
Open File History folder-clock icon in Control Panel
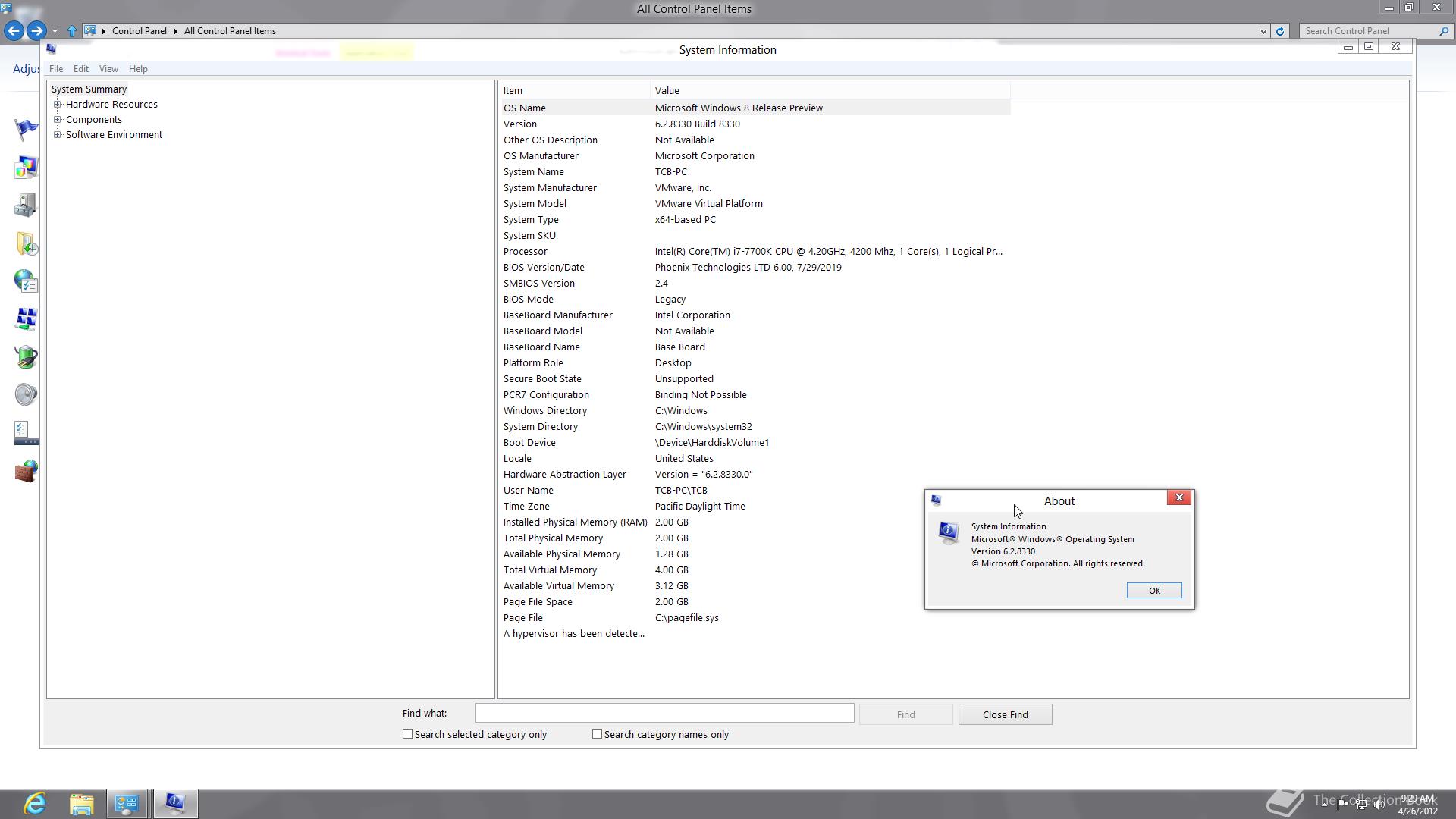26,243
